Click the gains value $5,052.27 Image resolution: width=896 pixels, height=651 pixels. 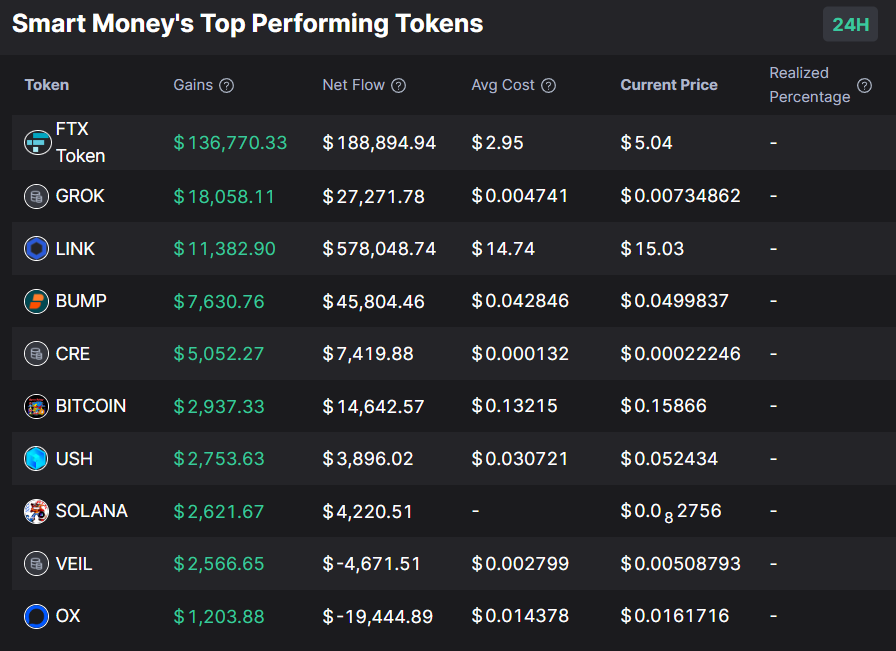click(219, 354)
